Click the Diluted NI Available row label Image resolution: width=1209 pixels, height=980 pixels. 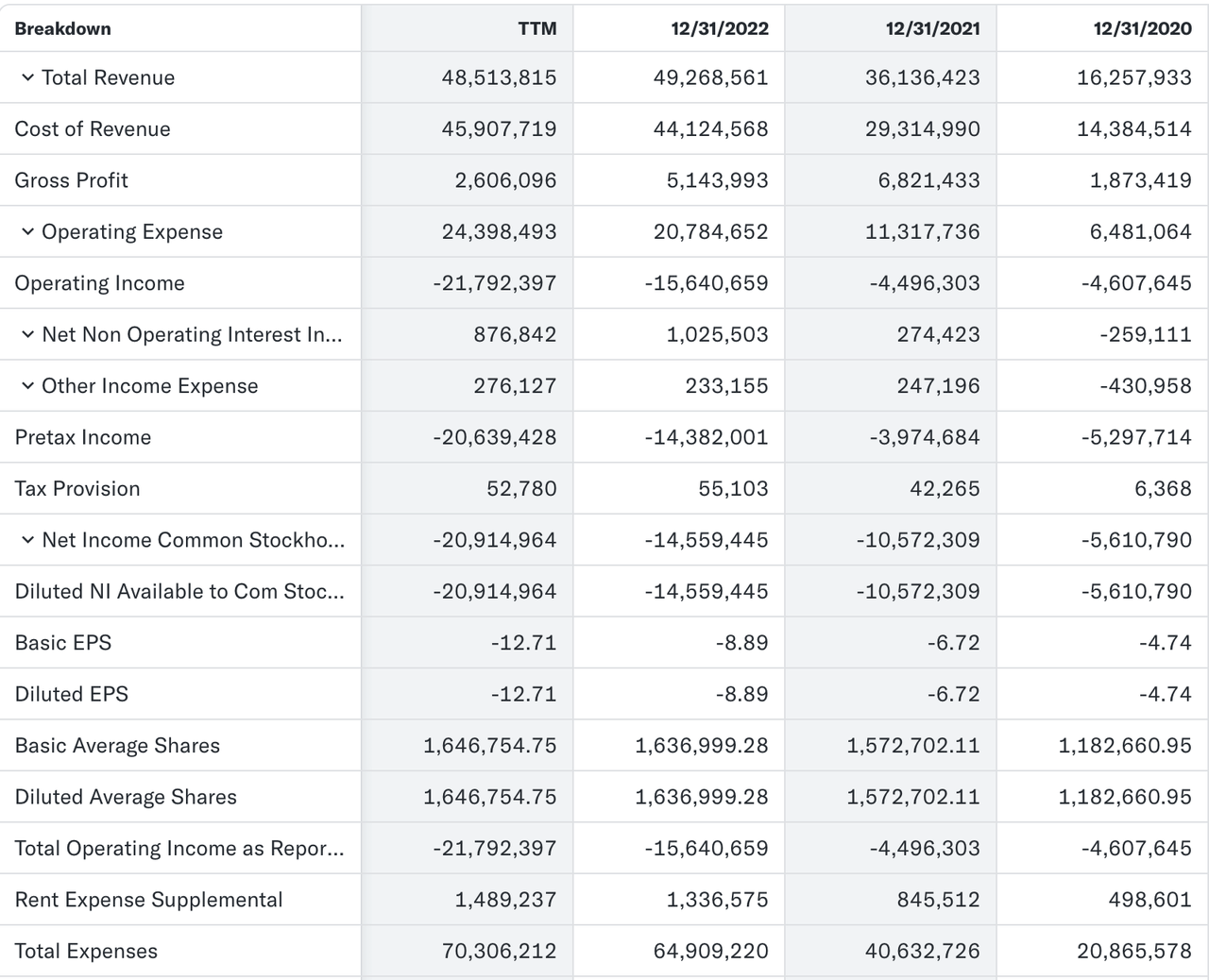tap(179, 591)
